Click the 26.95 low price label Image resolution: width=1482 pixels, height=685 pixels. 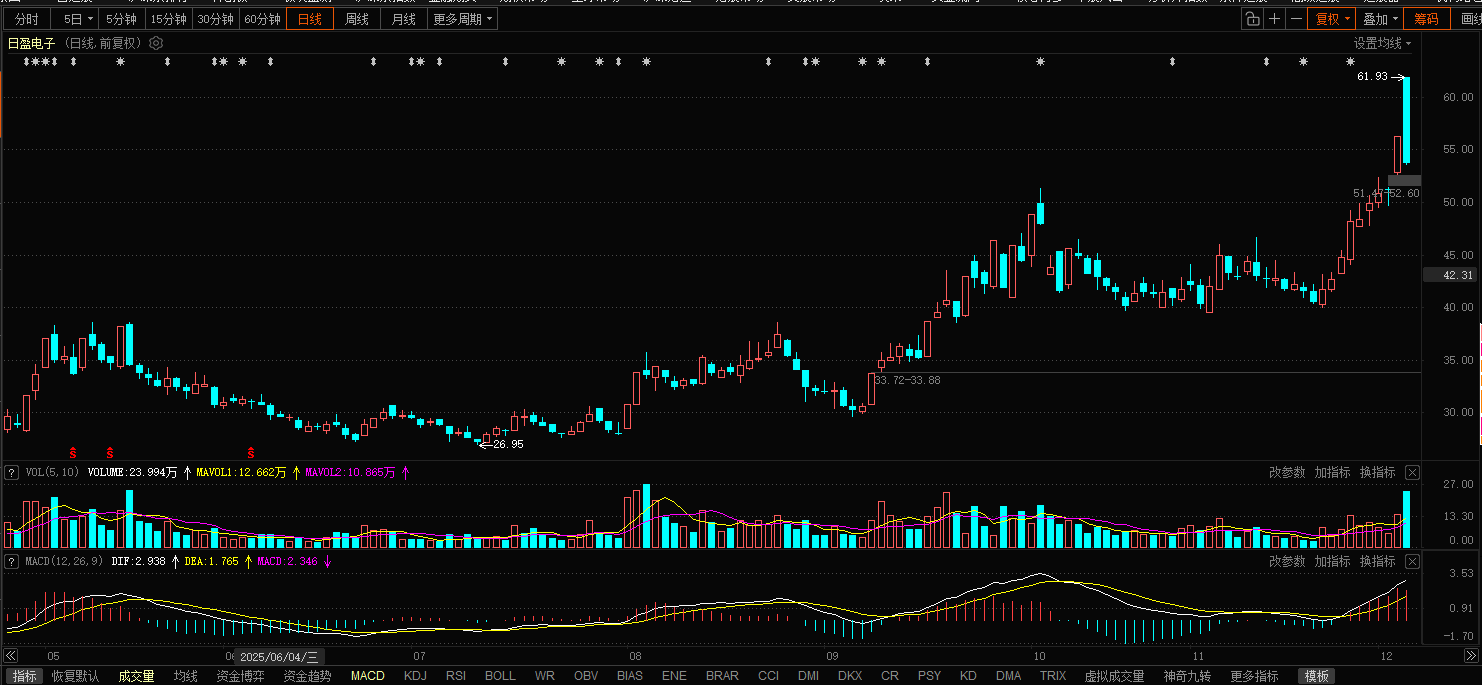(508, 444)
